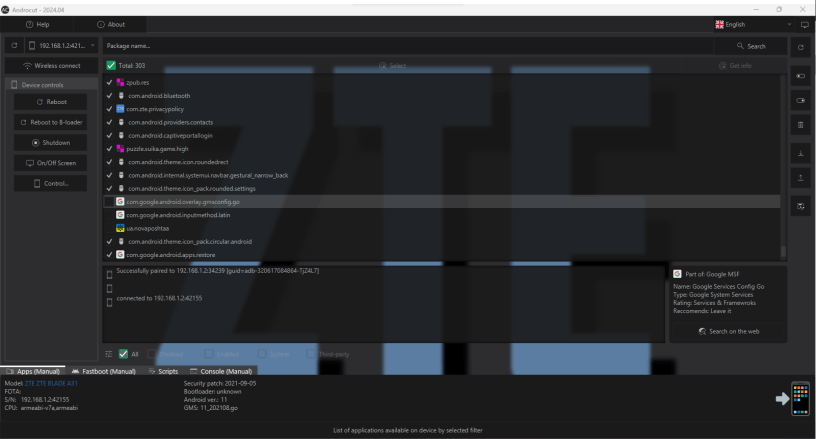The width and height of the screenshot is (816, 439).
Task: Click the Google icon beside Part of: Google MSF
Action: coord(677,274)
